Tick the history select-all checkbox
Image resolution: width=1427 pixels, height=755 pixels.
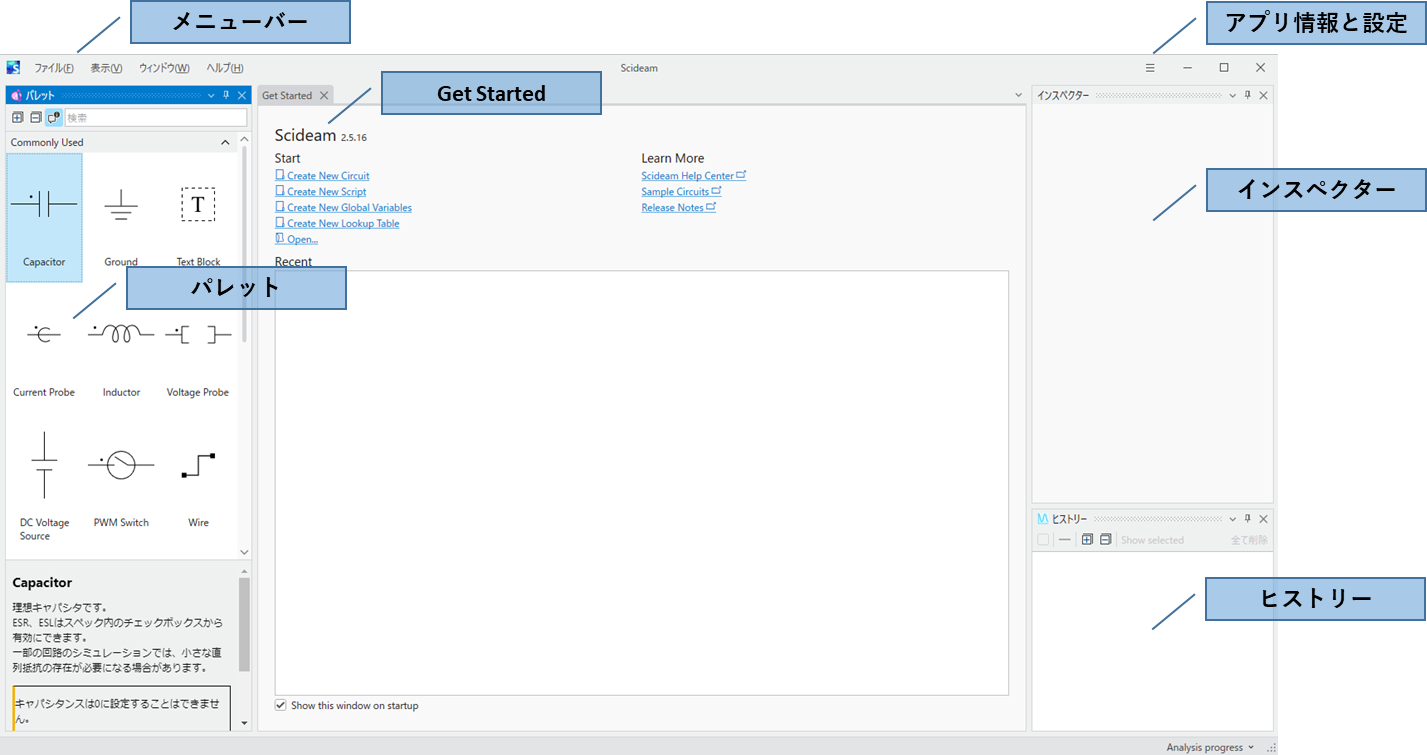[1043, 540]
